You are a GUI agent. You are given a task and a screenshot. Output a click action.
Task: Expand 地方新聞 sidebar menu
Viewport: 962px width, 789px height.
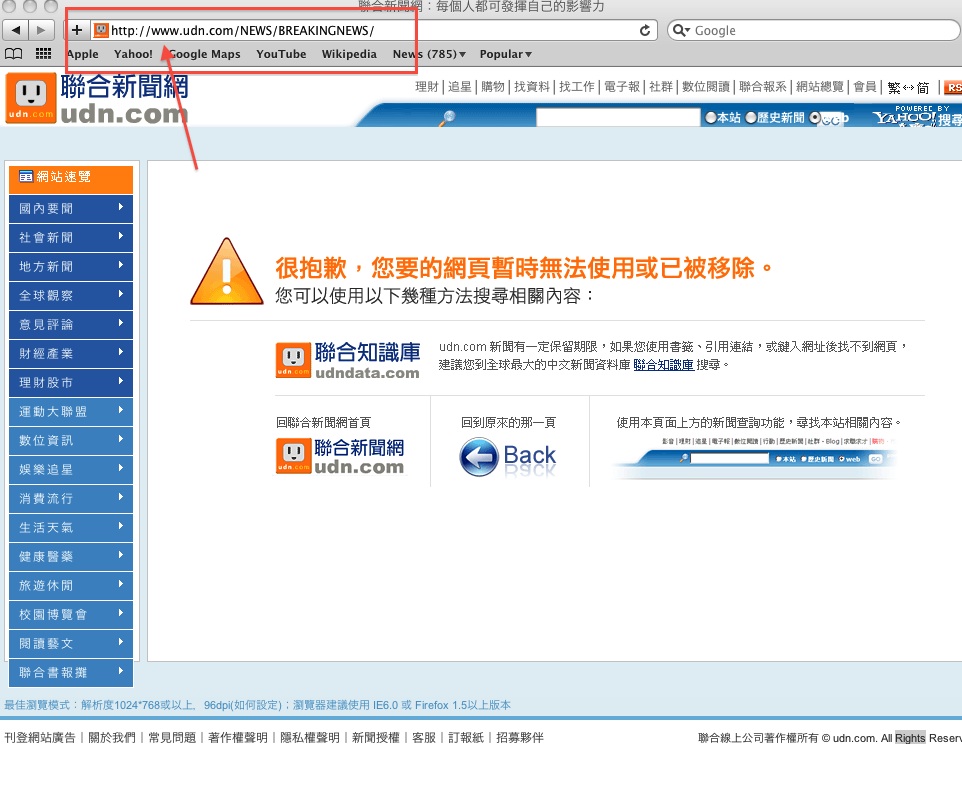click(x=71, y=266)
